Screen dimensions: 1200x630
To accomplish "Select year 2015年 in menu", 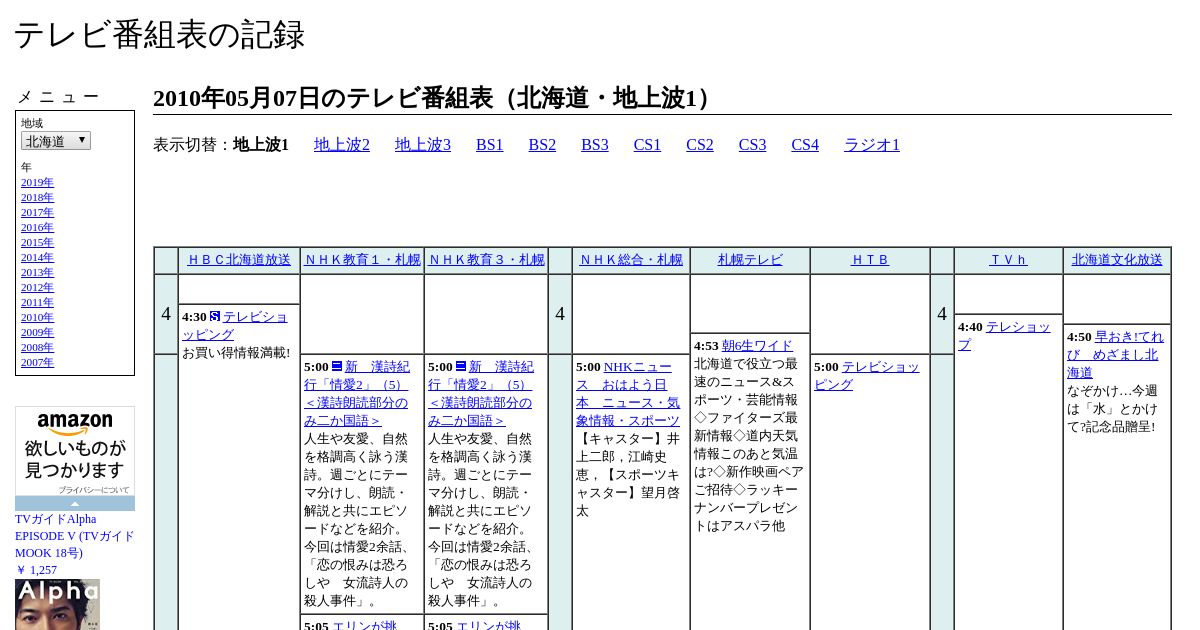I will 37,243.
